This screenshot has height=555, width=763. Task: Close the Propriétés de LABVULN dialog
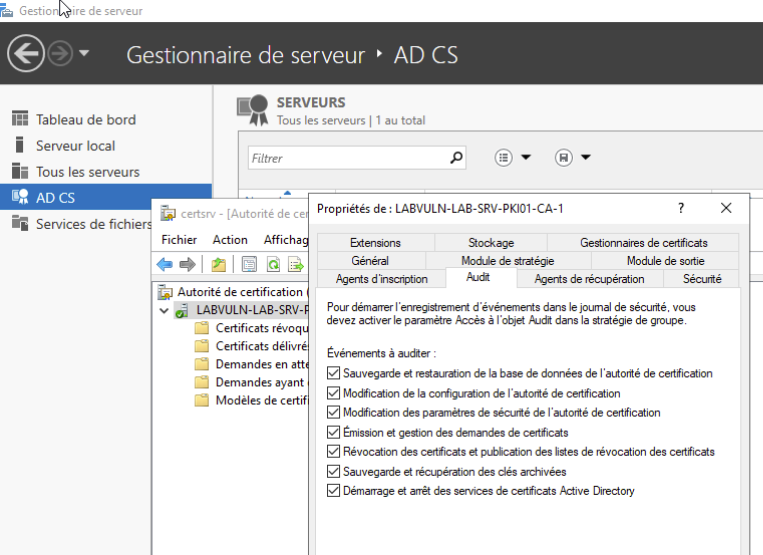726,208
